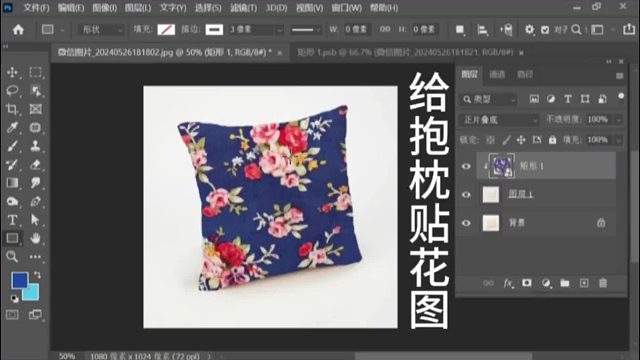Viewport: 640px width, 360px height.
Task: Select the Hand tool
Action: pyautogui.click(x=36, y=238)
